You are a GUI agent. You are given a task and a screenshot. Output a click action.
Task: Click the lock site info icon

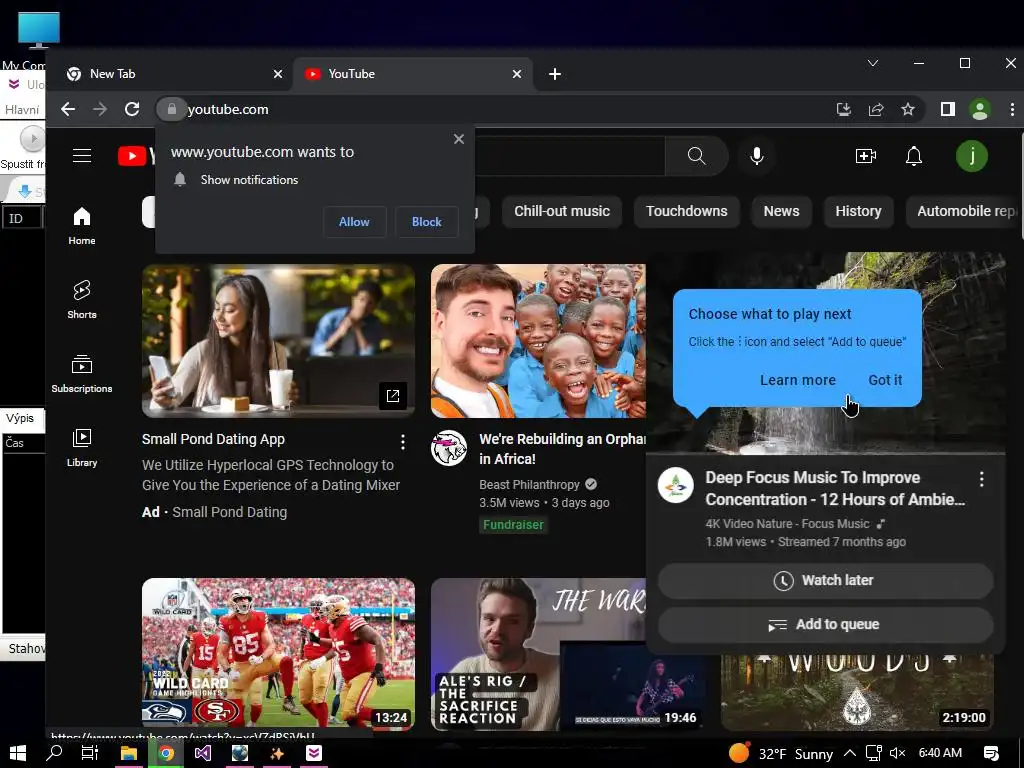[172, 109]
